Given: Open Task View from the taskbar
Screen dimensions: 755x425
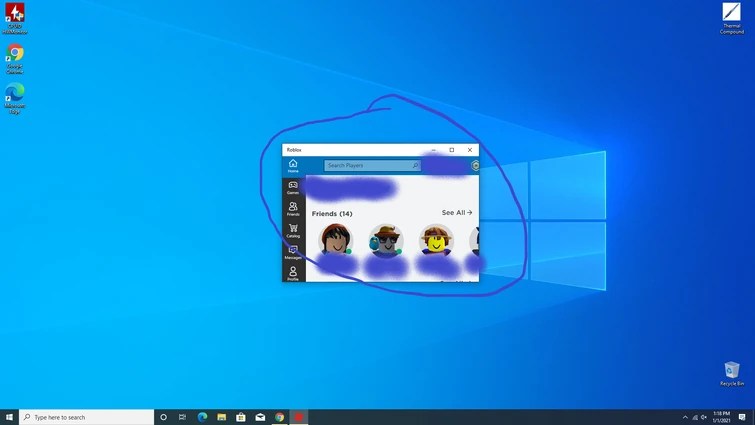Looking at the screenshot, I should 182,417.
